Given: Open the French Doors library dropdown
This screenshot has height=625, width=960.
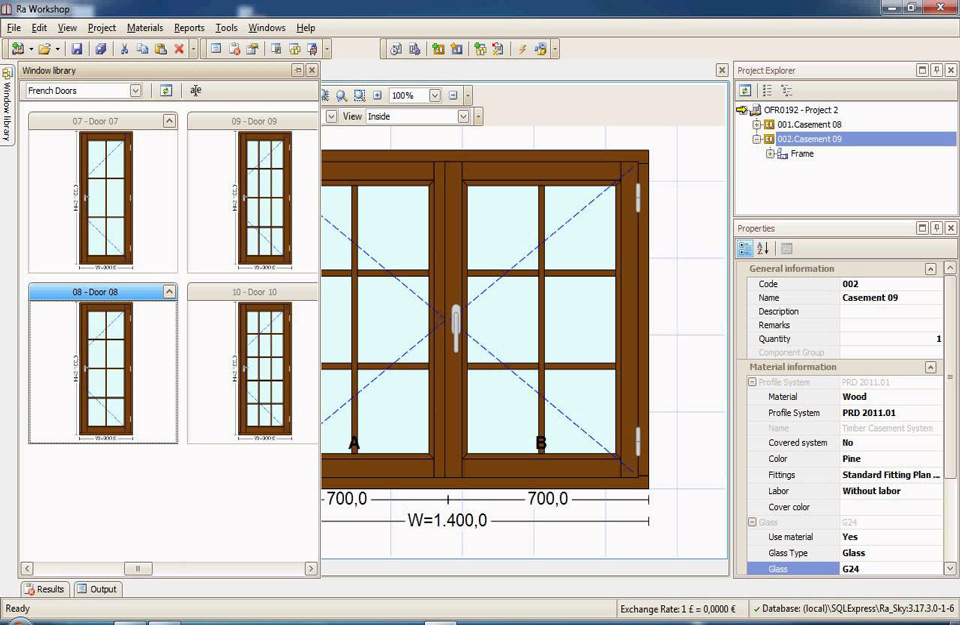Looking at the screenshot, I should [x=135, y=91].
